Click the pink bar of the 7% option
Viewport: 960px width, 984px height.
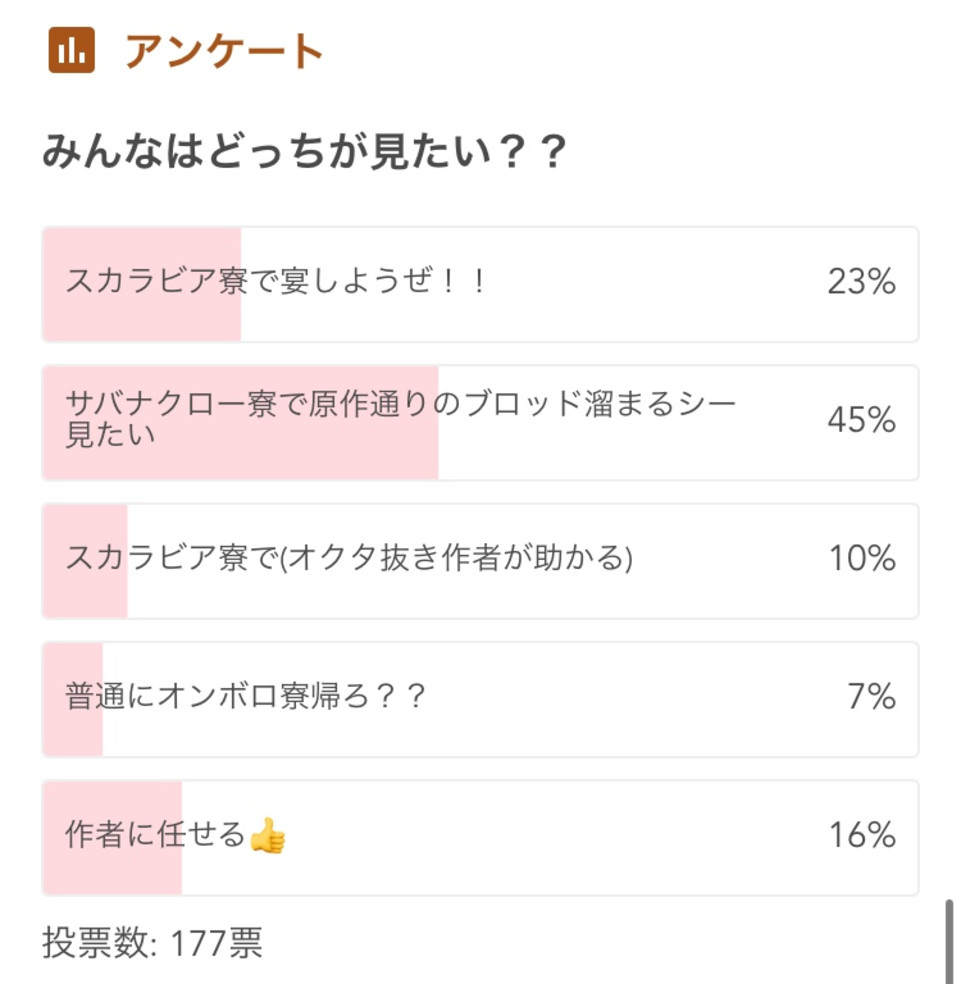coord(73,700)
